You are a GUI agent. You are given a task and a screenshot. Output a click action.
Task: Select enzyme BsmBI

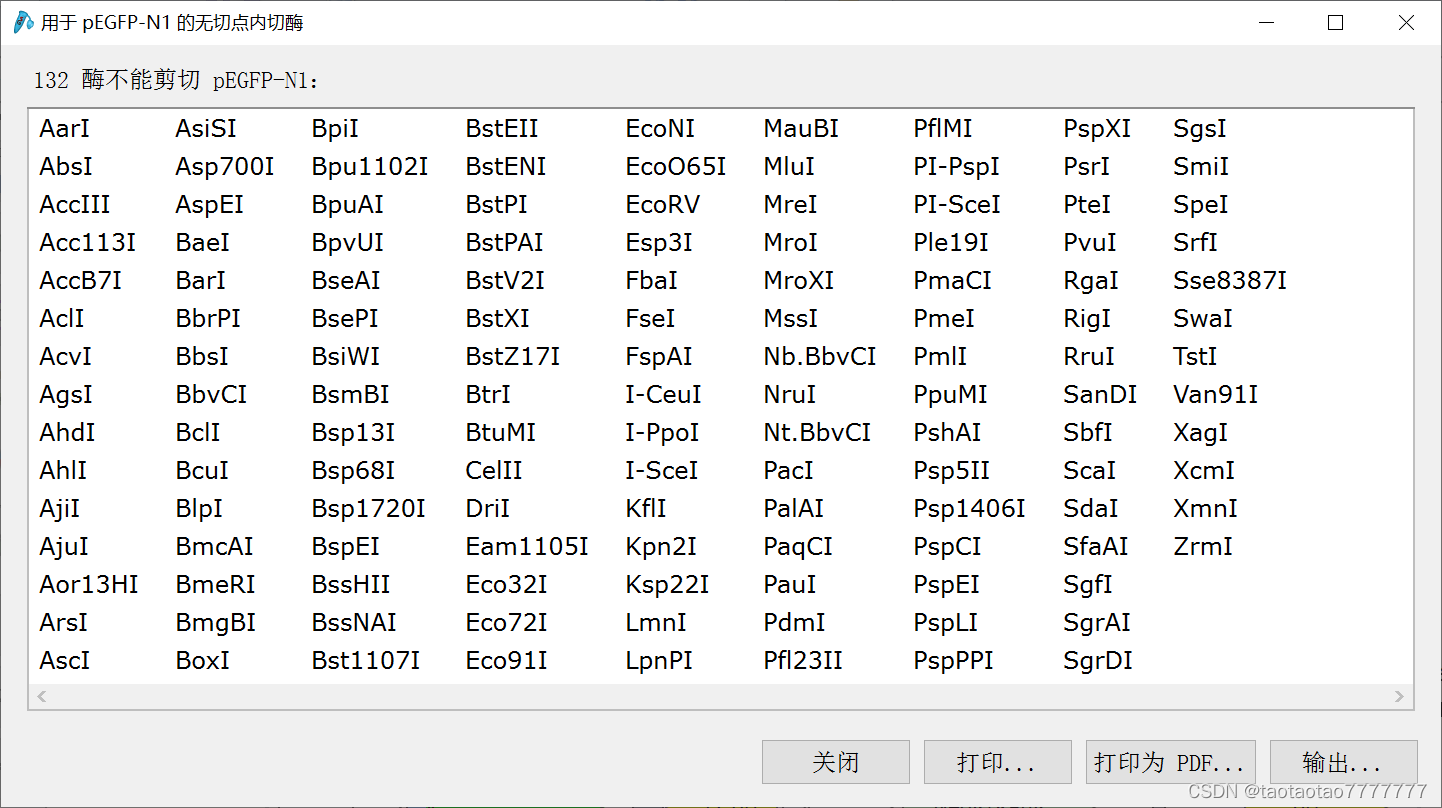pyautogui.click(x=350, y=395)
